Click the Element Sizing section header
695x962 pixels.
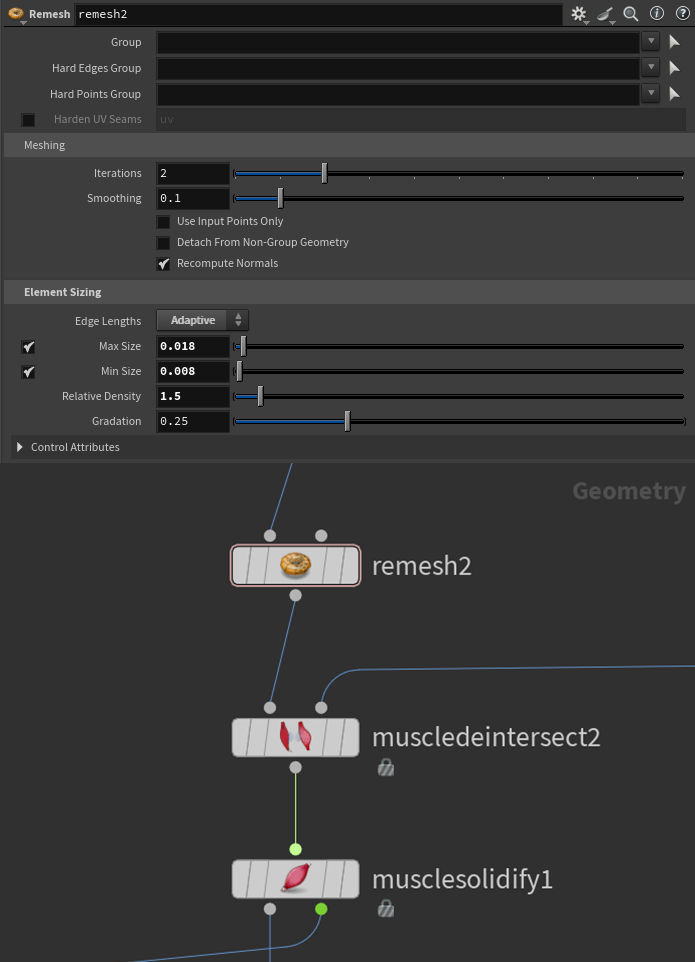click(62, 292)
